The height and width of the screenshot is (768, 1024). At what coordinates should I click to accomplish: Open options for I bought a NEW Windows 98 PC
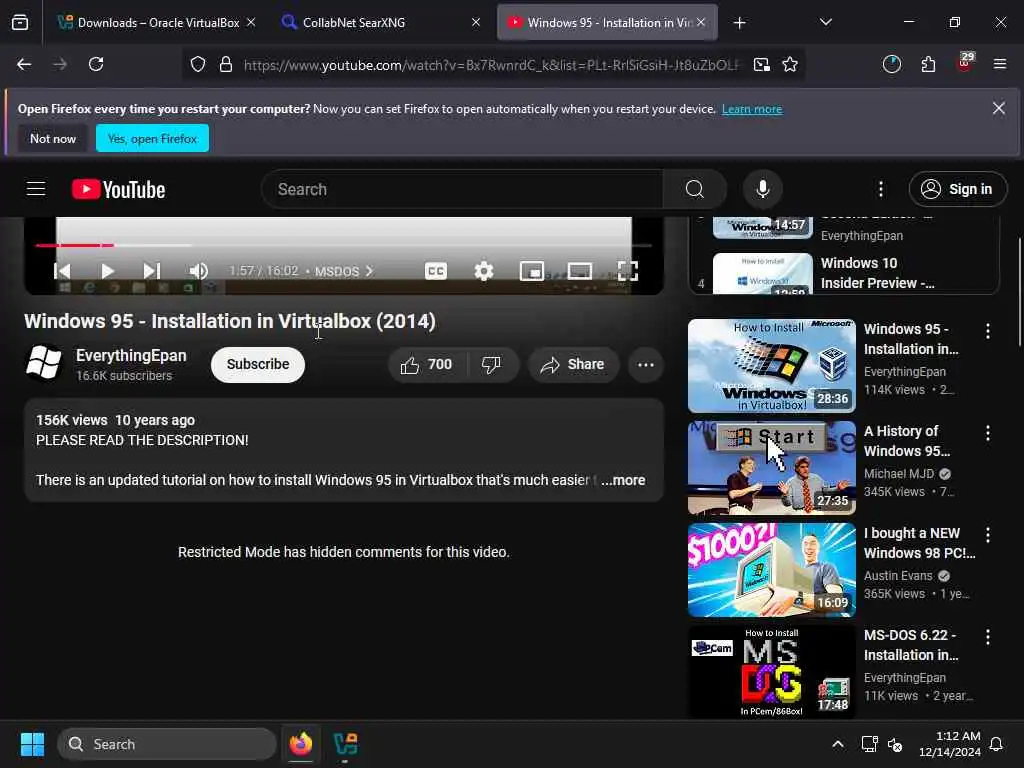click(x=987, y=535)
